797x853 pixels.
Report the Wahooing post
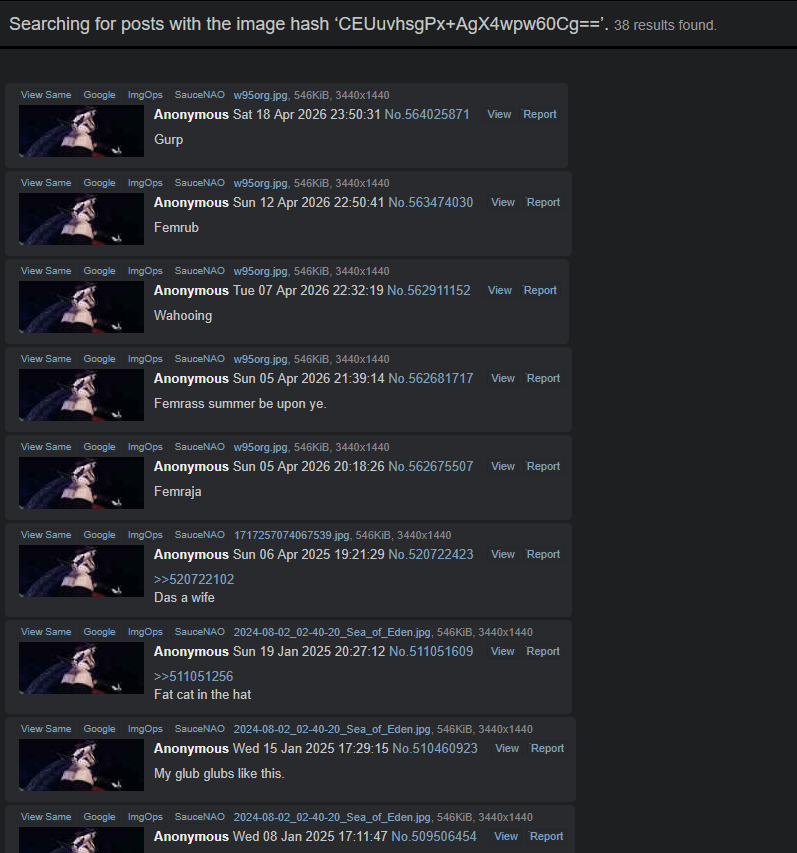tap(540, 290)
